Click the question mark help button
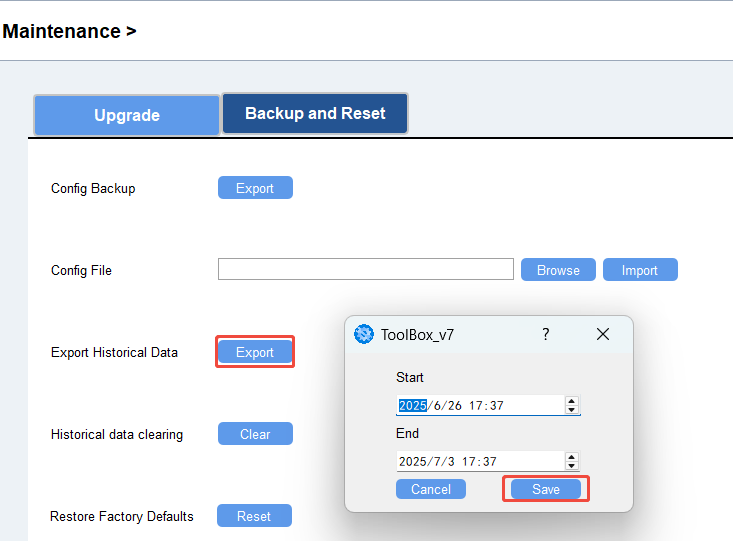The width and height of the screenshot is (733, 541). tap(545, 335)
